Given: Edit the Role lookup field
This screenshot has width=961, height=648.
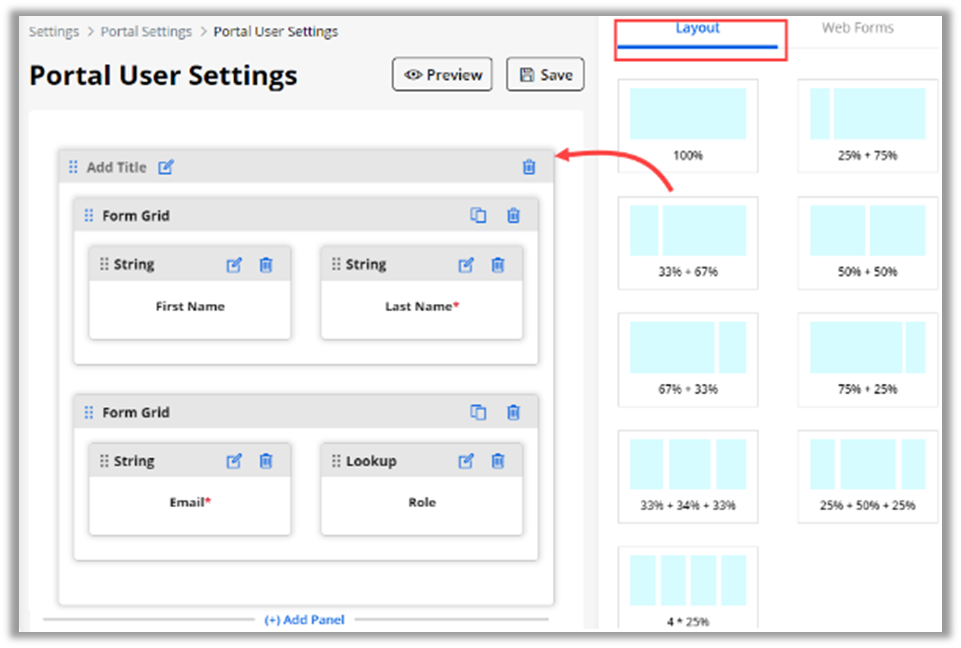Looking at the screenshot, I should 466,461.
